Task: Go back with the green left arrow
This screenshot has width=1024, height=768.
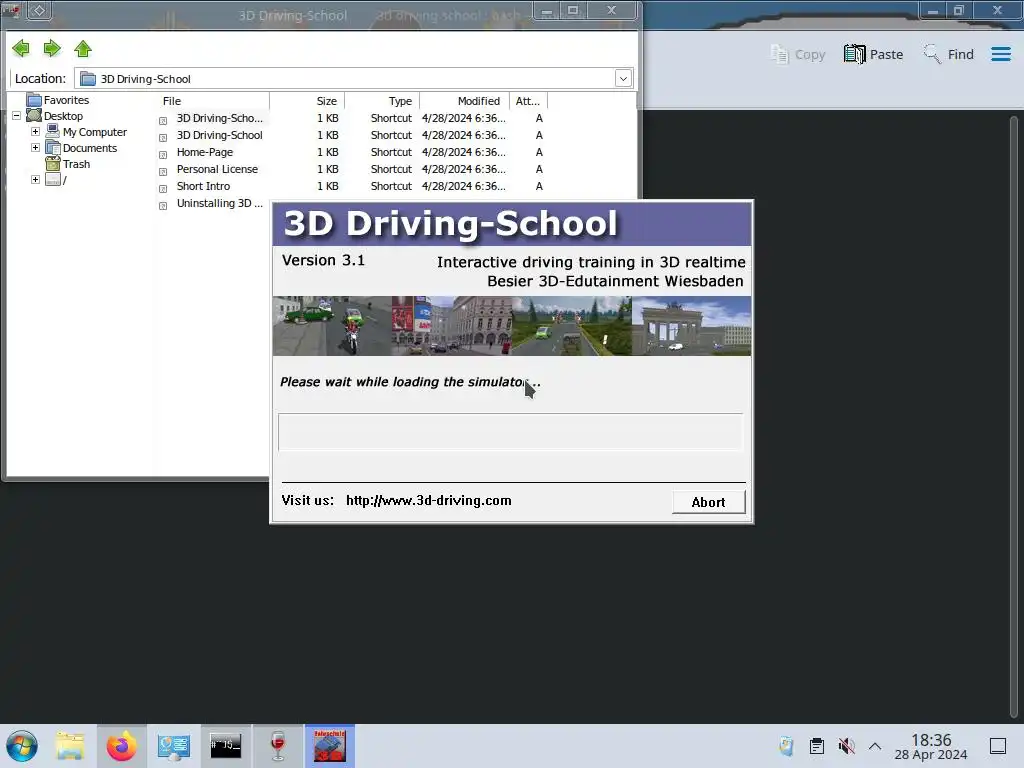Action: tap(21, 48)
